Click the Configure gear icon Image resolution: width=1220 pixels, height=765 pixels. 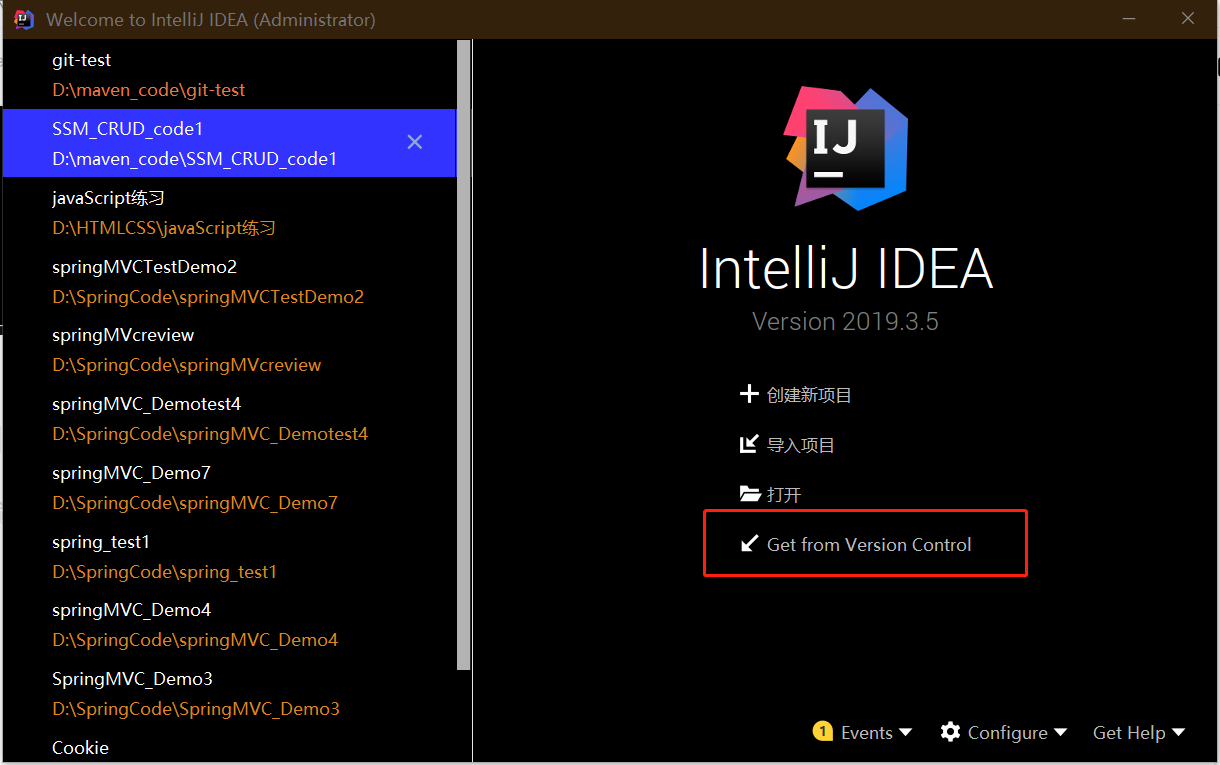point(950,732)
